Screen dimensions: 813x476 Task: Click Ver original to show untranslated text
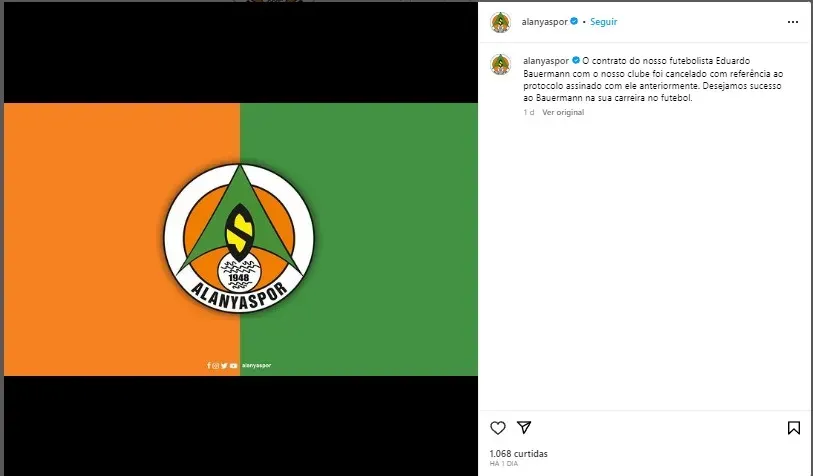click(x=563, y=112)
